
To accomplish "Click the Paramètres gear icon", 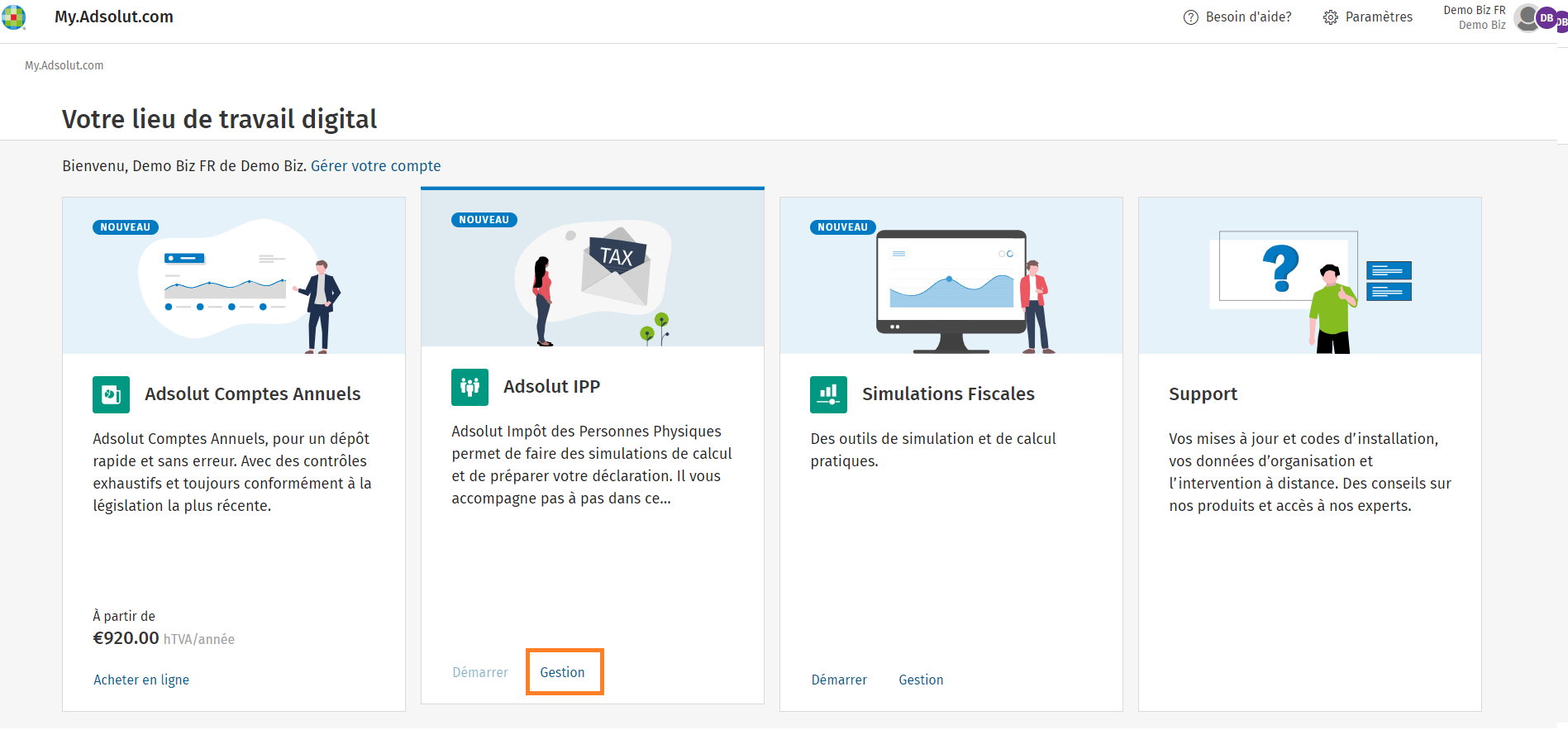I will [x=1330, y=17].
